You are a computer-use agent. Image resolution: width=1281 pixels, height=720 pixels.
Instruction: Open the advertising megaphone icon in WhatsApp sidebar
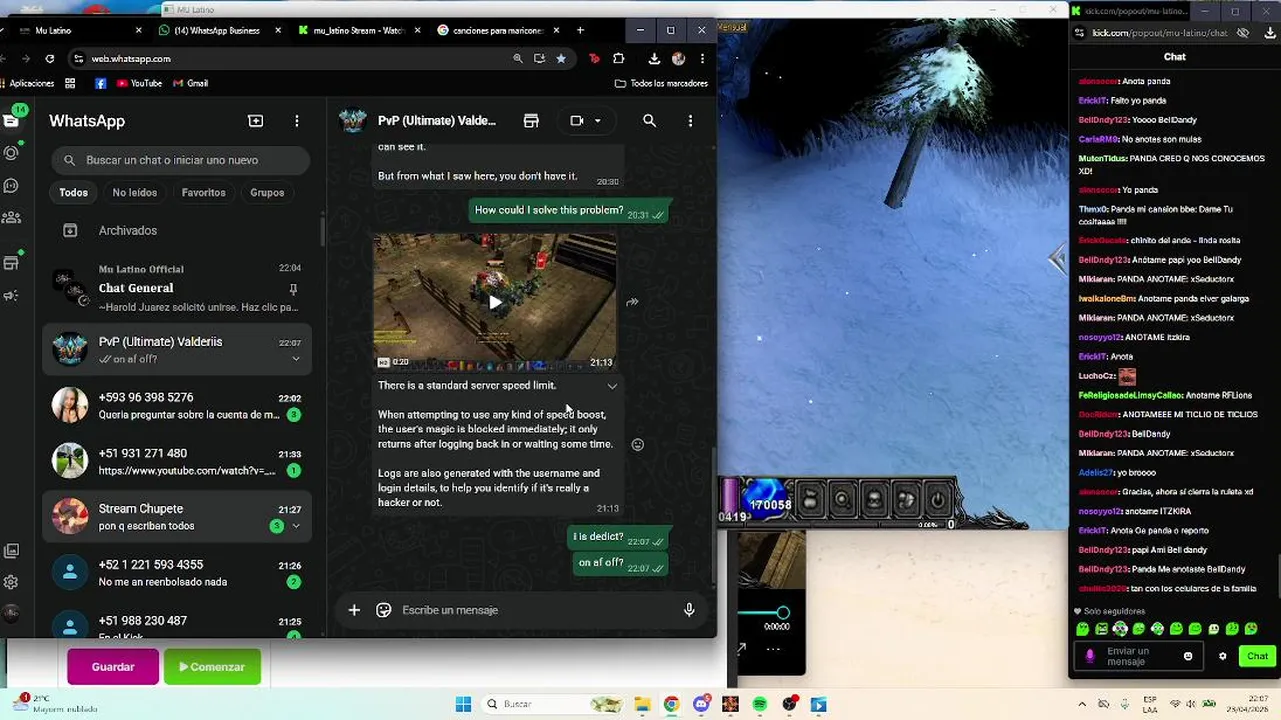(11, 296)
